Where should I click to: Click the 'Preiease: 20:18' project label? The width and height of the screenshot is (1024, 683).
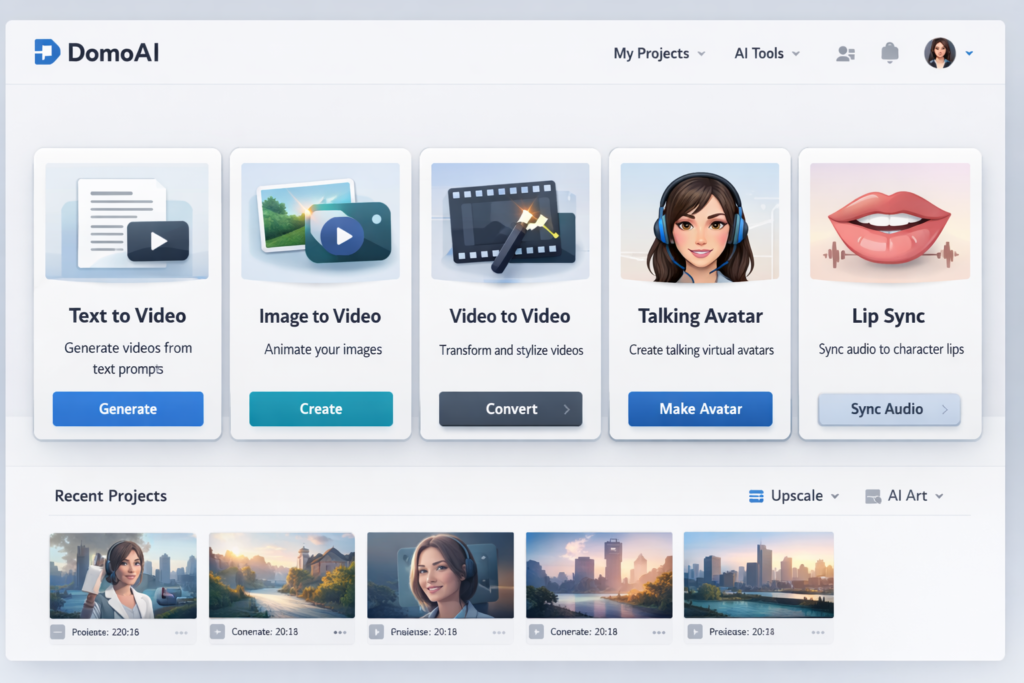click(742, 632)
